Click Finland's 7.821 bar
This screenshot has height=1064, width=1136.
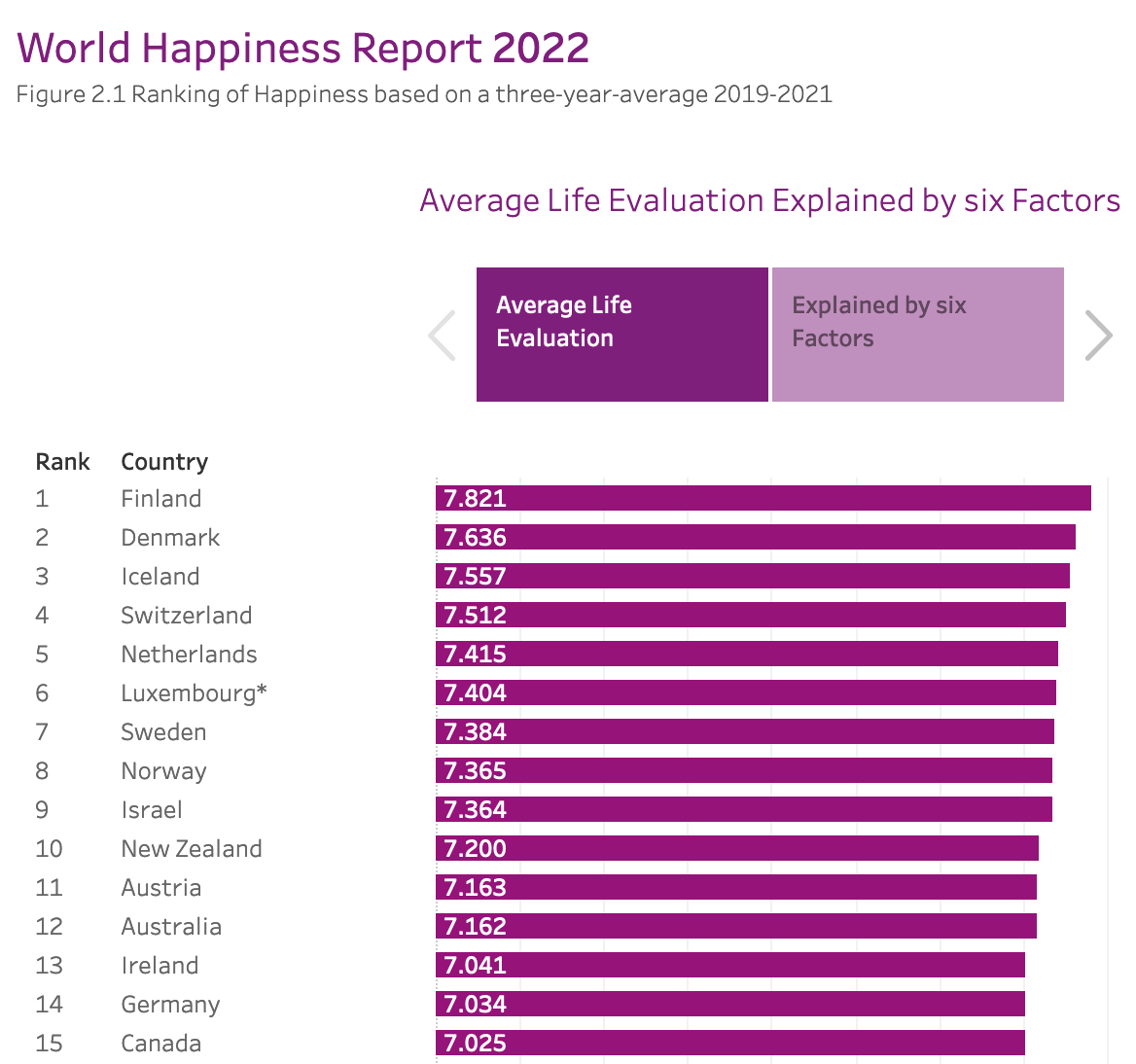(763, 498)
